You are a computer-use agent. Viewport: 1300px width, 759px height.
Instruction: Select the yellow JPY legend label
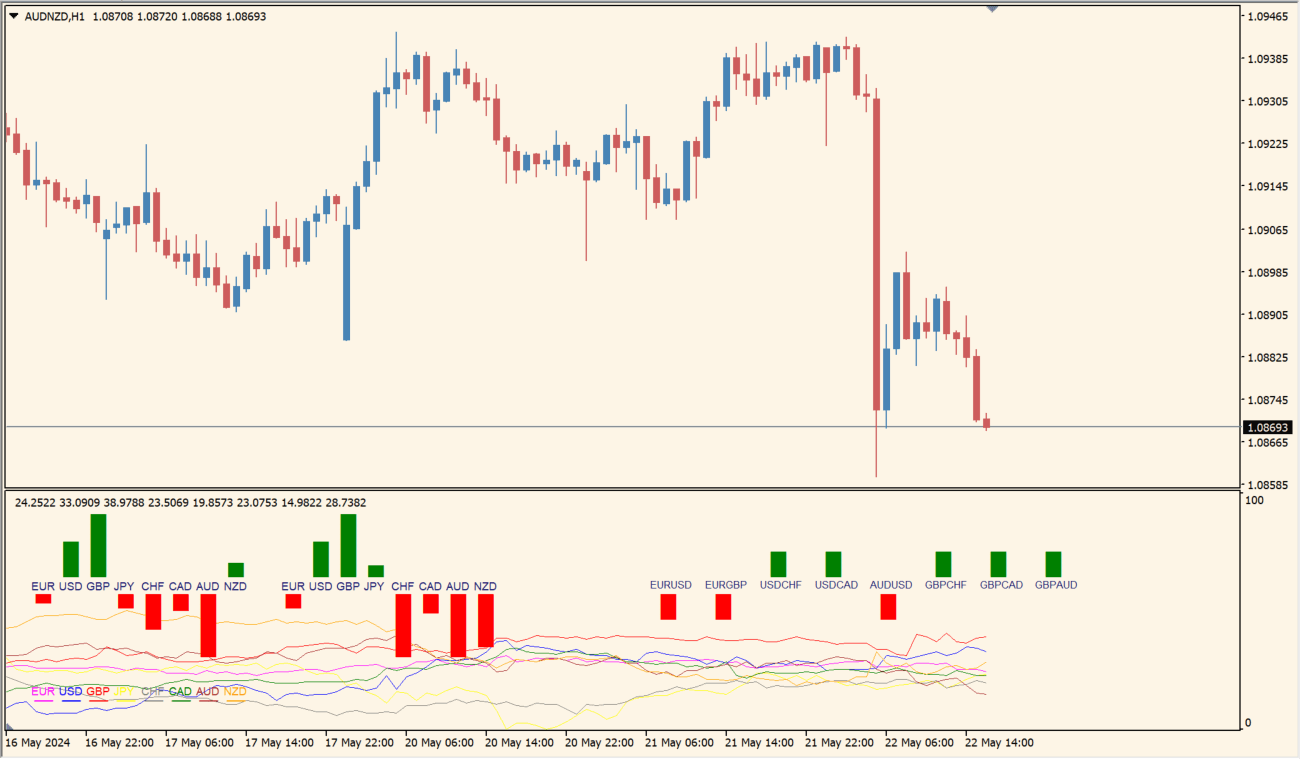coord(125,691)
